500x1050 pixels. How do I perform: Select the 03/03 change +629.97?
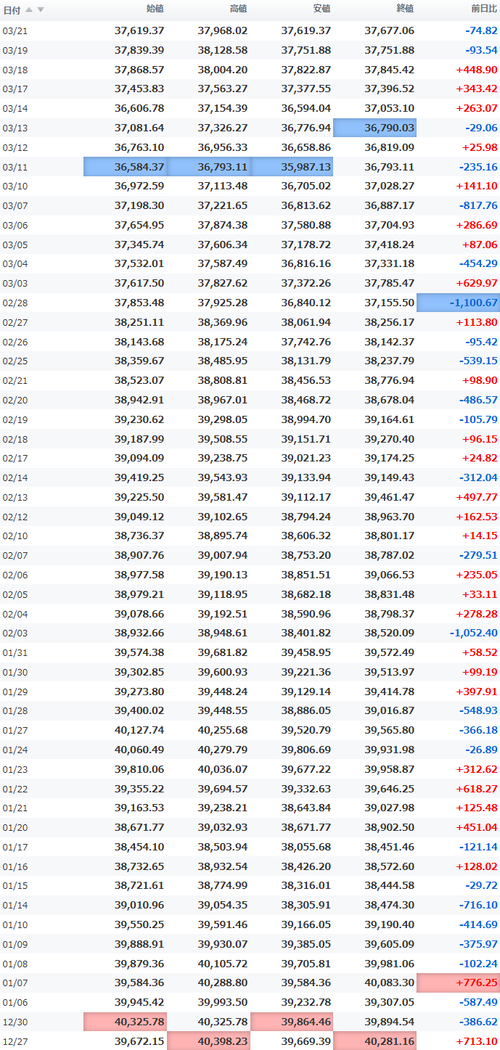point(477,283)
